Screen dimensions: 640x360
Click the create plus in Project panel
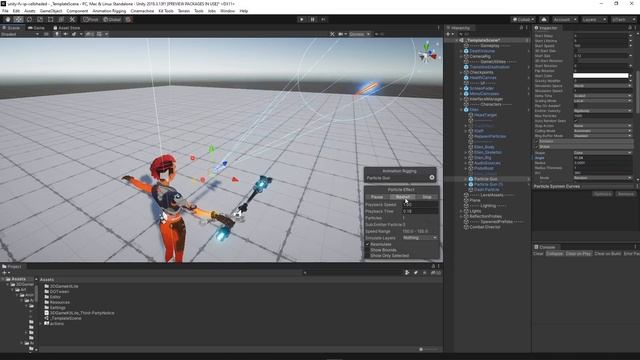pos(4,273)
